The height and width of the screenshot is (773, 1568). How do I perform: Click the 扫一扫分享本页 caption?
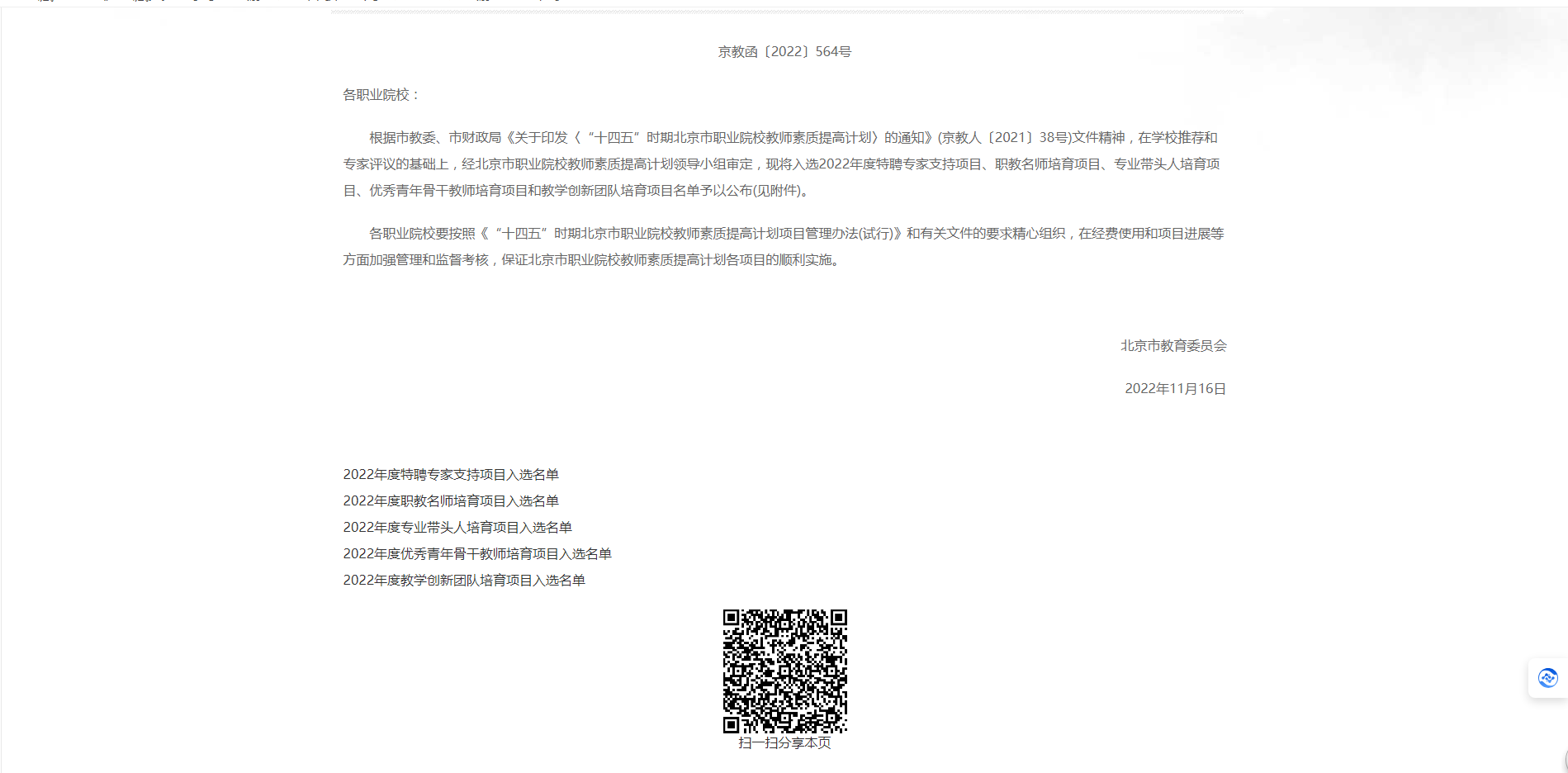pyautogui.click(x=784, y=742)
